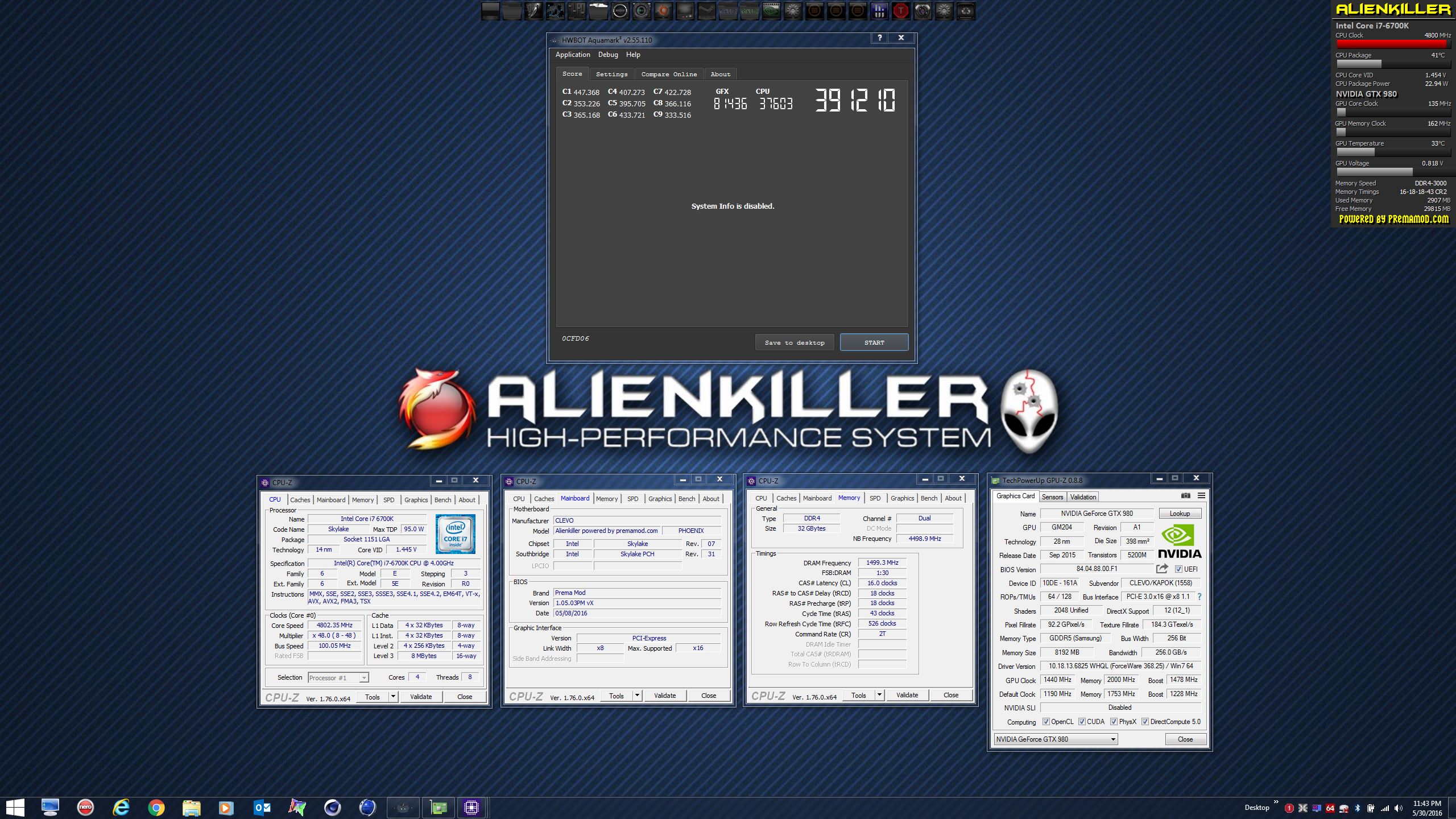This screenshot has height=819, width=1456.
Task: Open Outlook from the taskbar
Action: (x=262, y=807)
